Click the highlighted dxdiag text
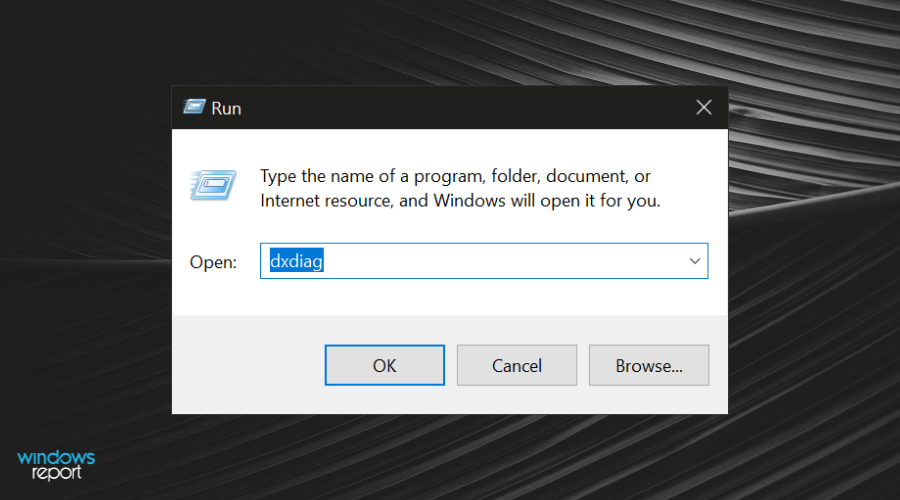The width and height of the screenshot is (900, 500). 297,261
